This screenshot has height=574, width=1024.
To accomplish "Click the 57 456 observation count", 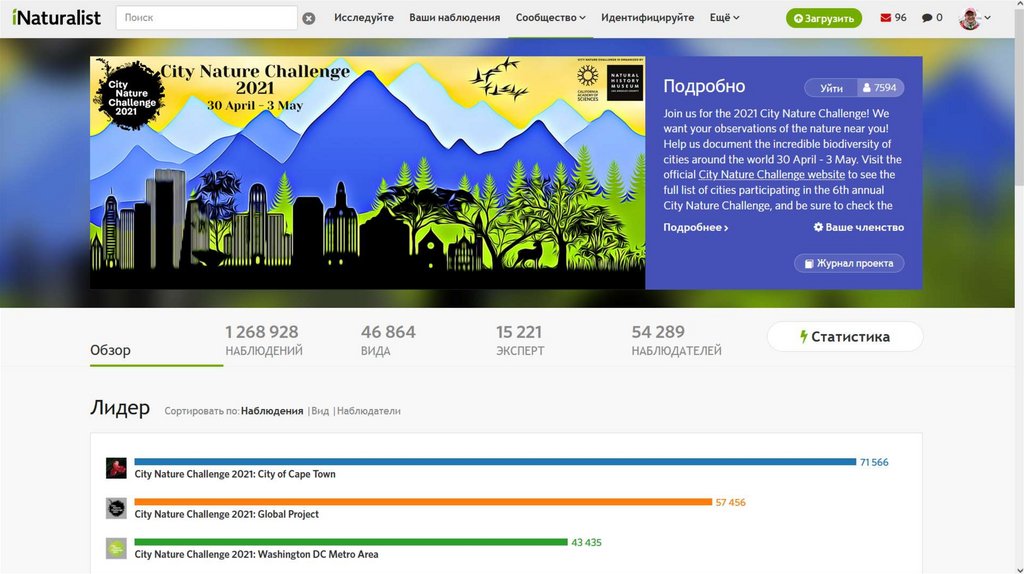I will [x=730, y=502].
